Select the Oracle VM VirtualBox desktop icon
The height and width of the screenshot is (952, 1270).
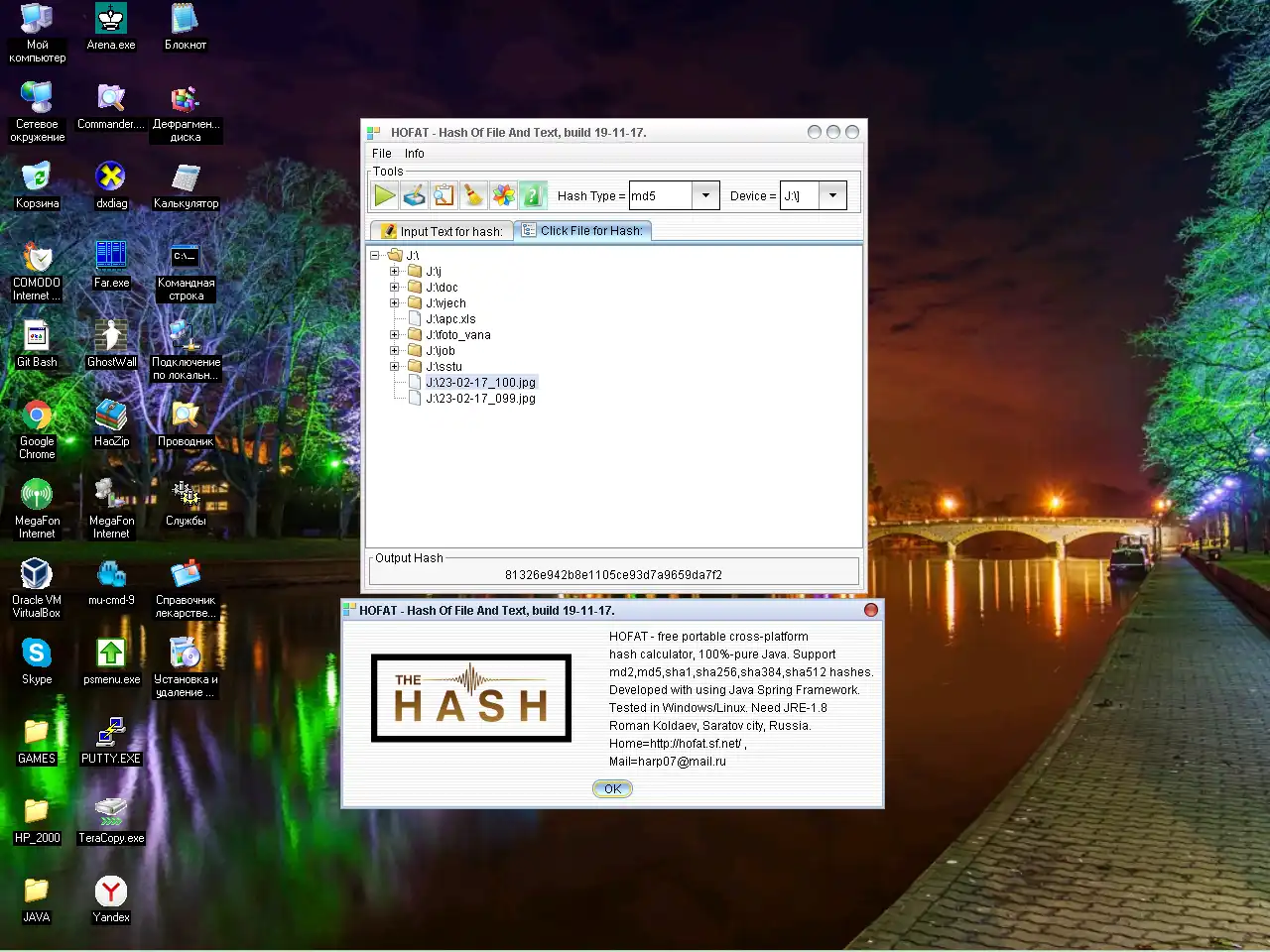[x=37, y=585]
